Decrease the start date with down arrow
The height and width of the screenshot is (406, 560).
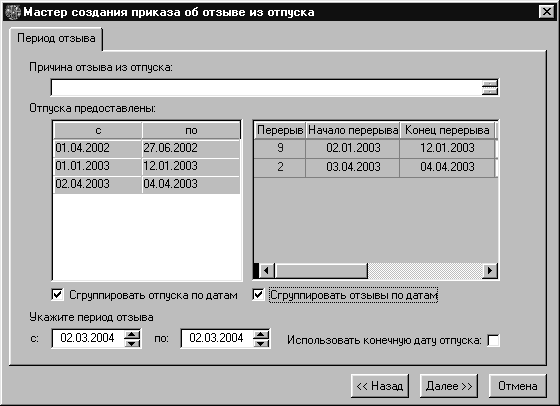coord(132,343)
